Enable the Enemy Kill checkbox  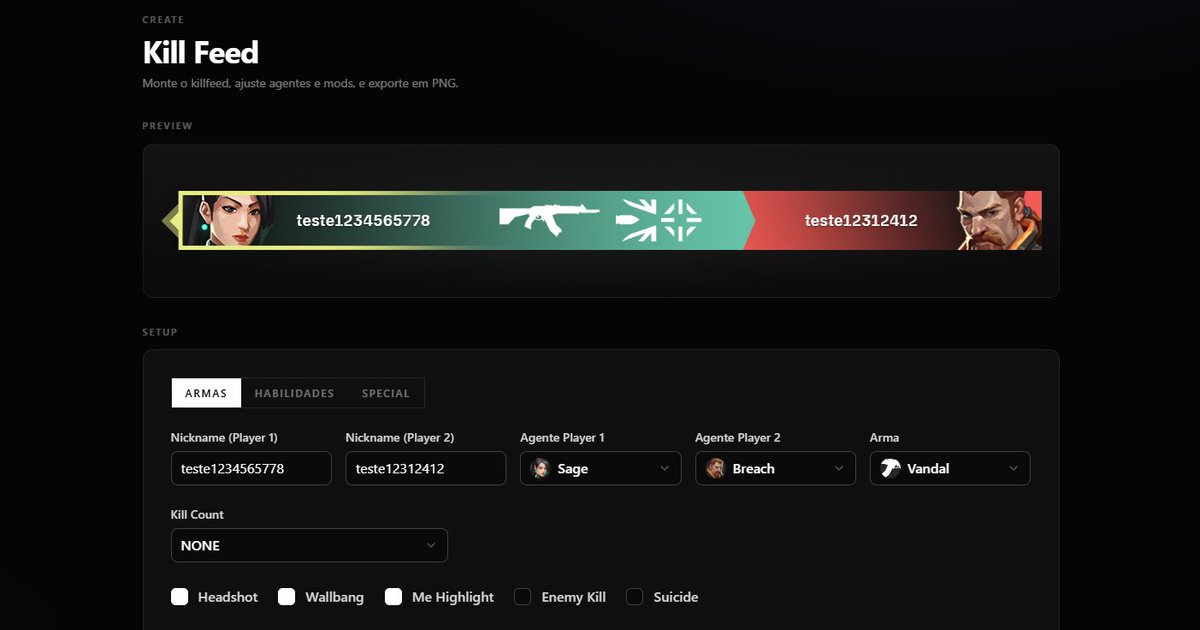point(522,597)
